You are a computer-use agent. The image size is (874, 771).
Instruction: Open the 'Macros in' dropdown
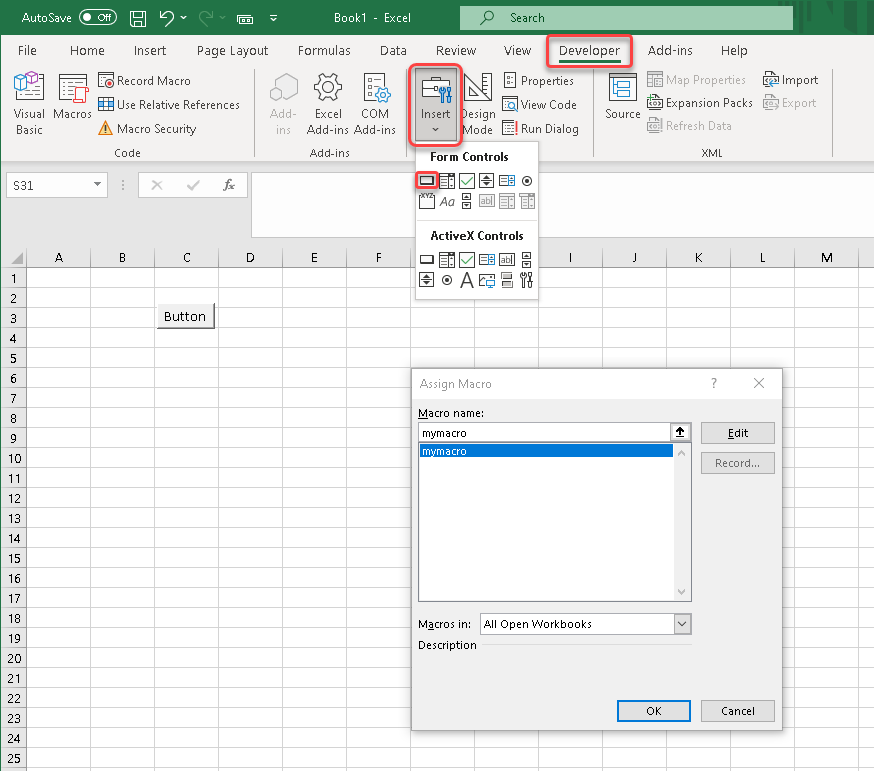[x=683, y=624]
